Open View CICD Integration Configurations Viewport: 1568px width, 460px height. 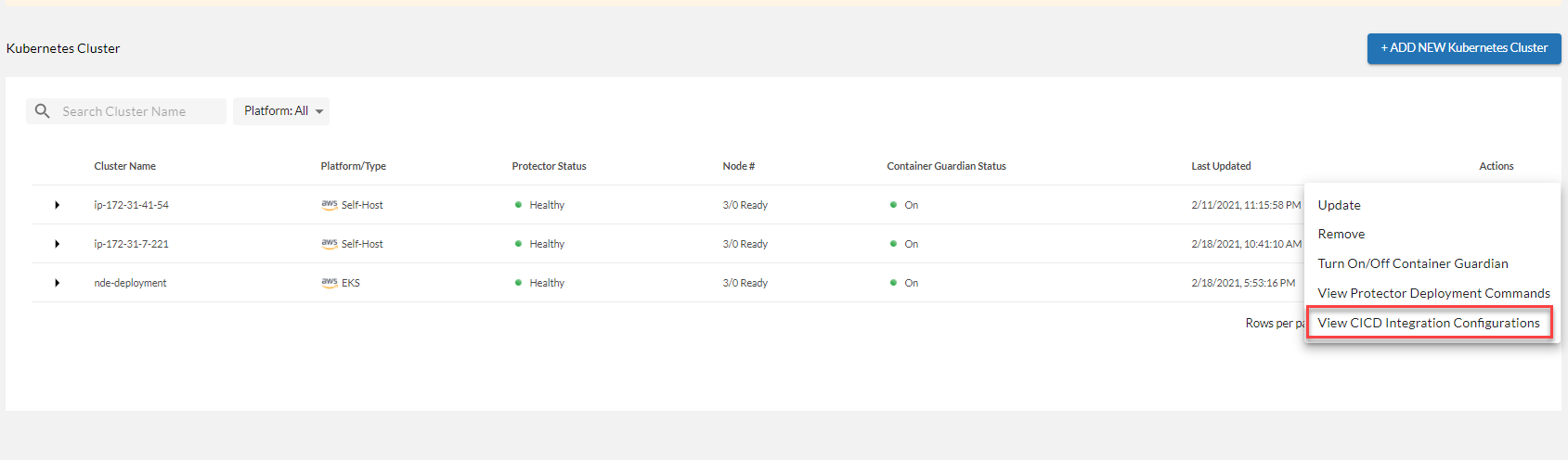coord(1429,323)
